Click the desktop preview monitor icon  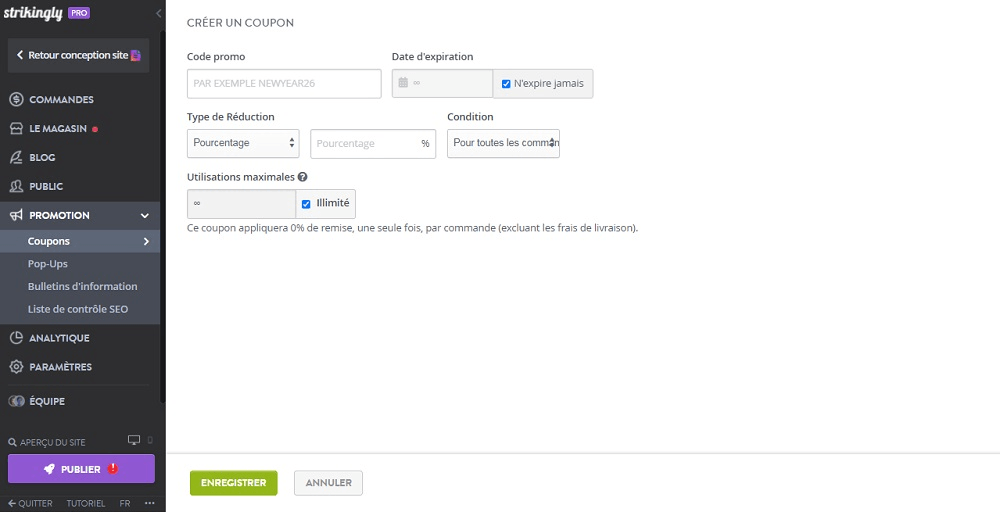point(134,440)
